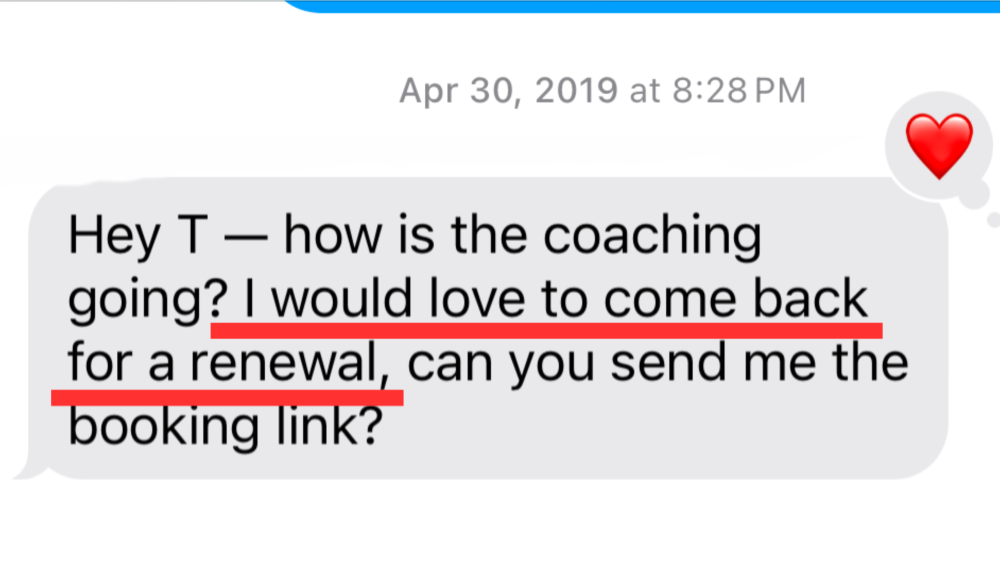Click the time "8:28 PM"
This screenshot has width=1000, height=562.
(737, 92)
